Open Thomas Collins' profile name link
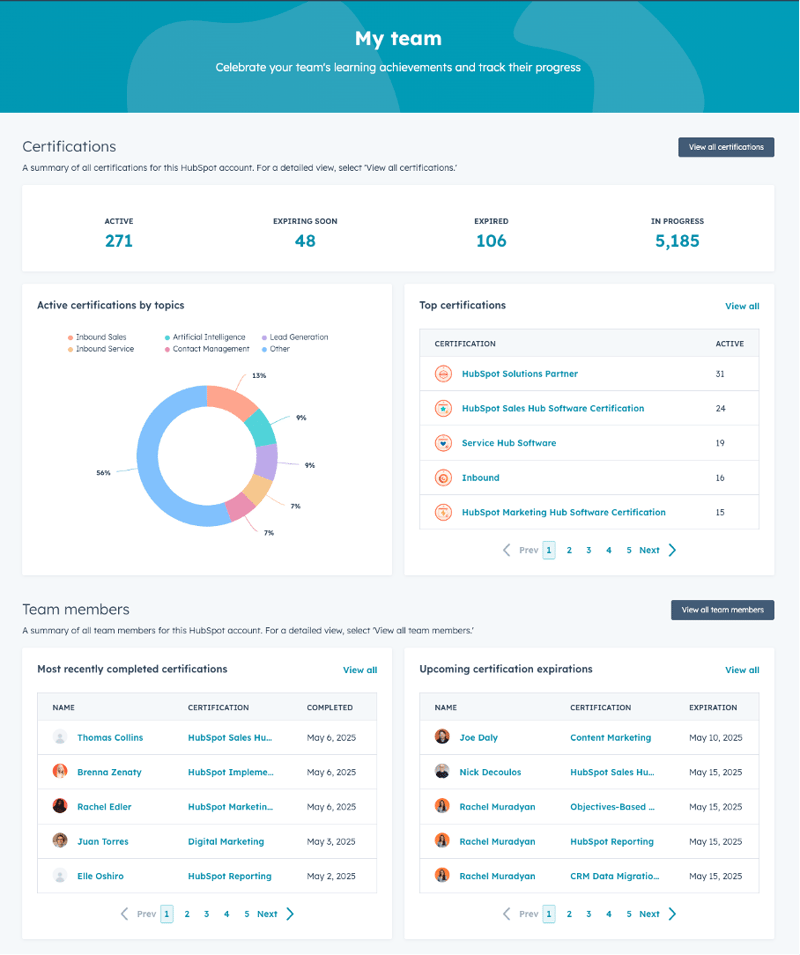800x955 pixels. (x=110, y=738)
